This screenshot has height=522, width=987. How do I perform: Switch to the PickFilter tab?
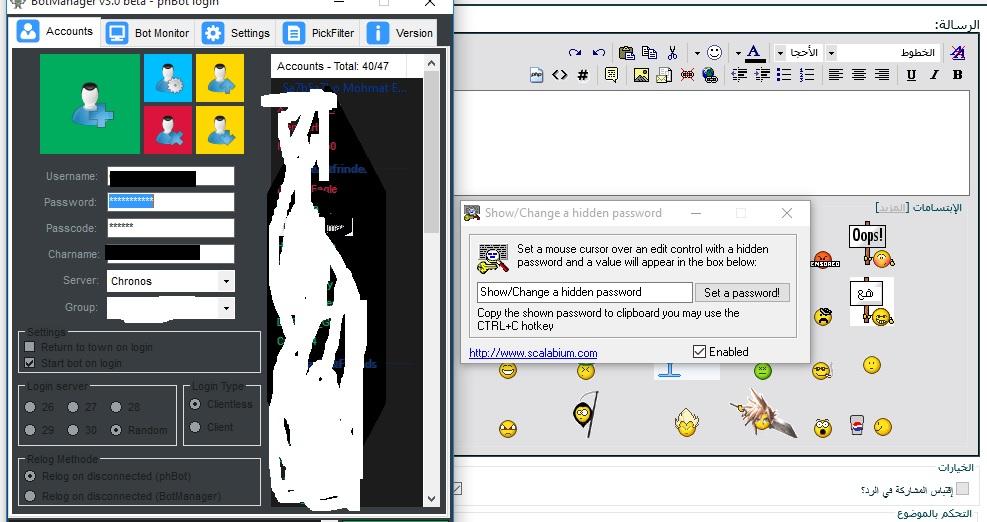pyautogui.click(x=319, y=33)
